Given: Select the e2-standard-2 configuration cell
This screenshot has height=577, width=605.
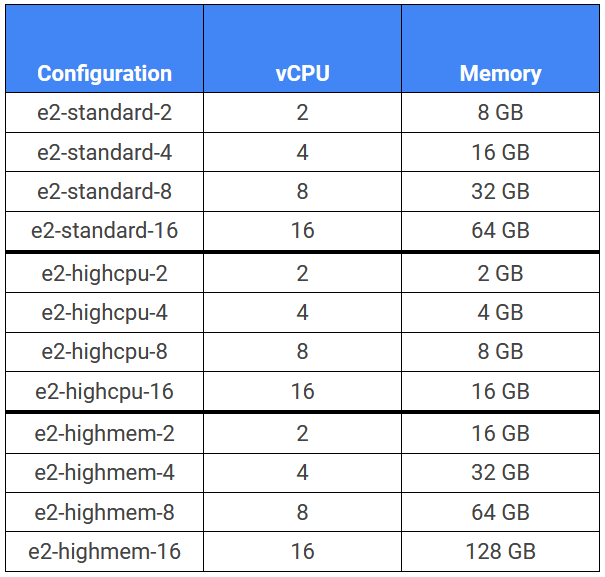Looking at the screenshot, I should coord(104,112).
